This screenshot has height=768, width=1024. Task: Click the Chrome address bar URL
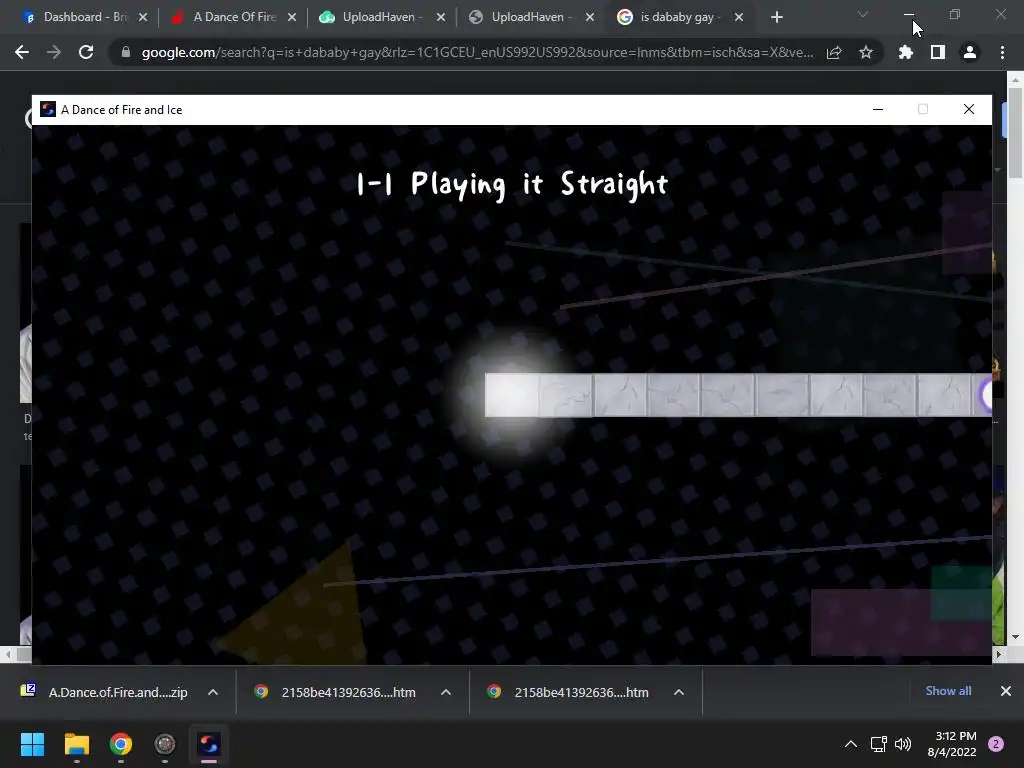(x=477, y=52)
